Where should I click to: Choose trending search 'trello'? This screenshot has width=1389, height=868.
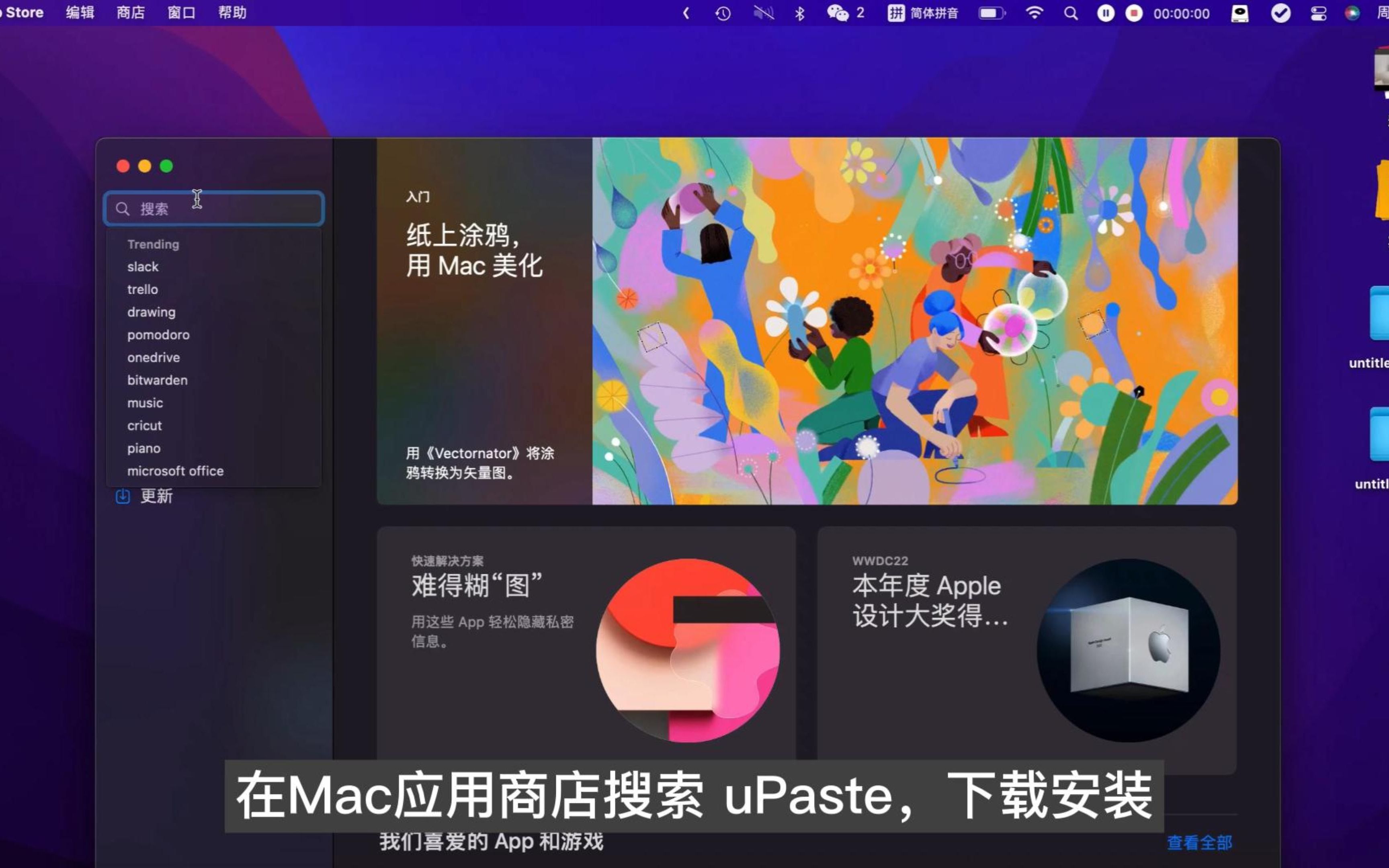coord(142,289)
